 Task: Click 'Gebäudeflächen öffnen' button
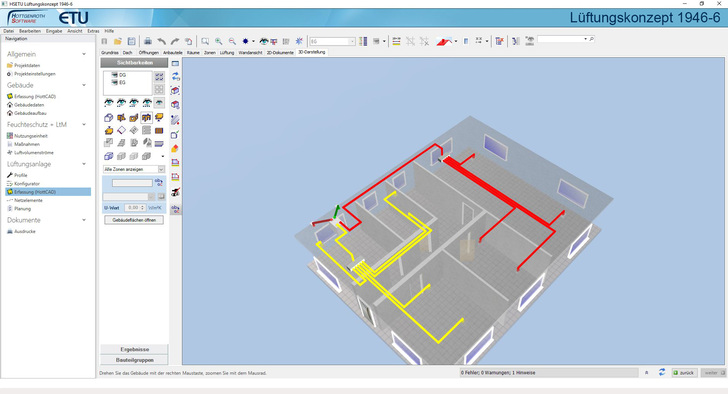134,220
